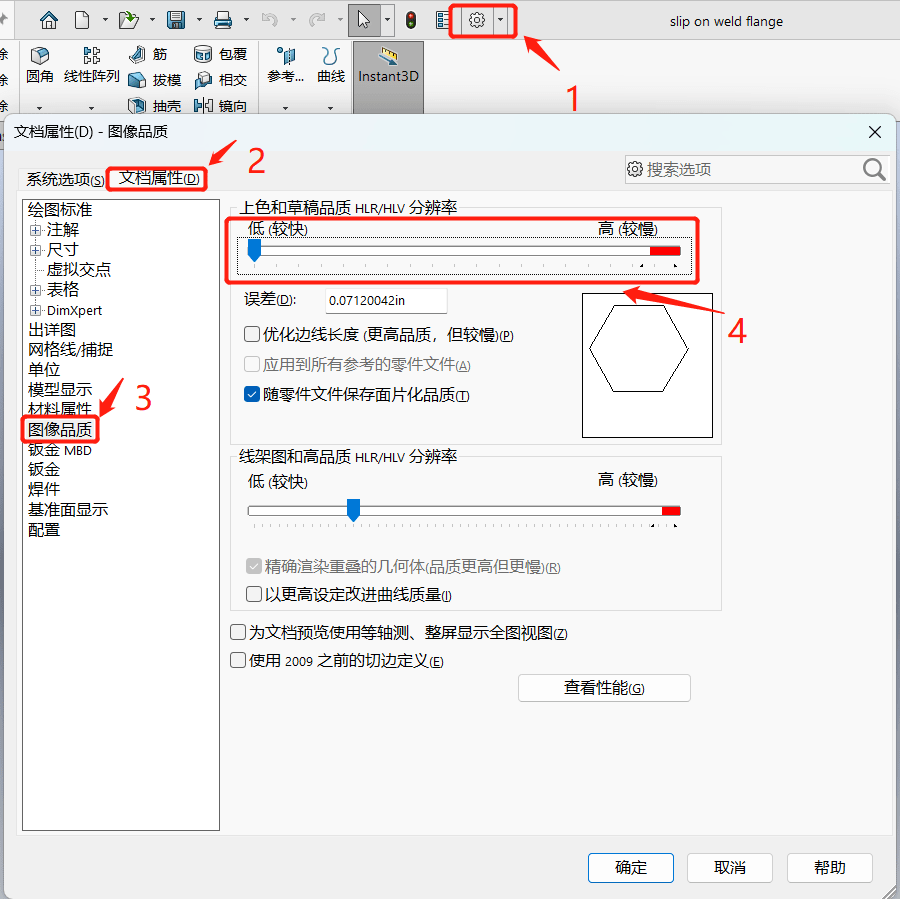The height and width of the screenshot is (899, 900).
Task: Uncheck 随零件文件保存面片化品质
Action: point(252,394)
